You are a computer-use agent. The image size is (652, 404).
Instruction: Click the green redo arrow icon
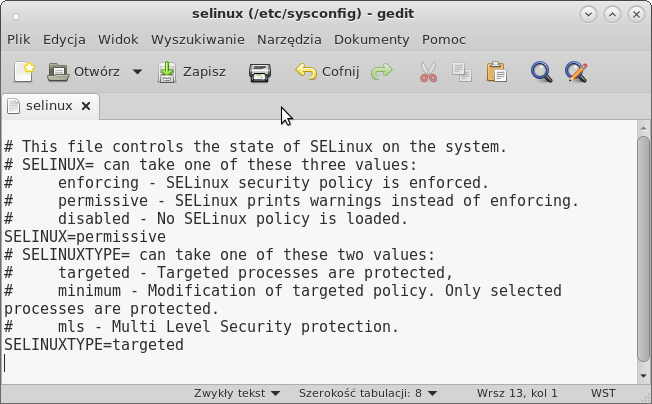pyautogui.click(x=382, y=71)
